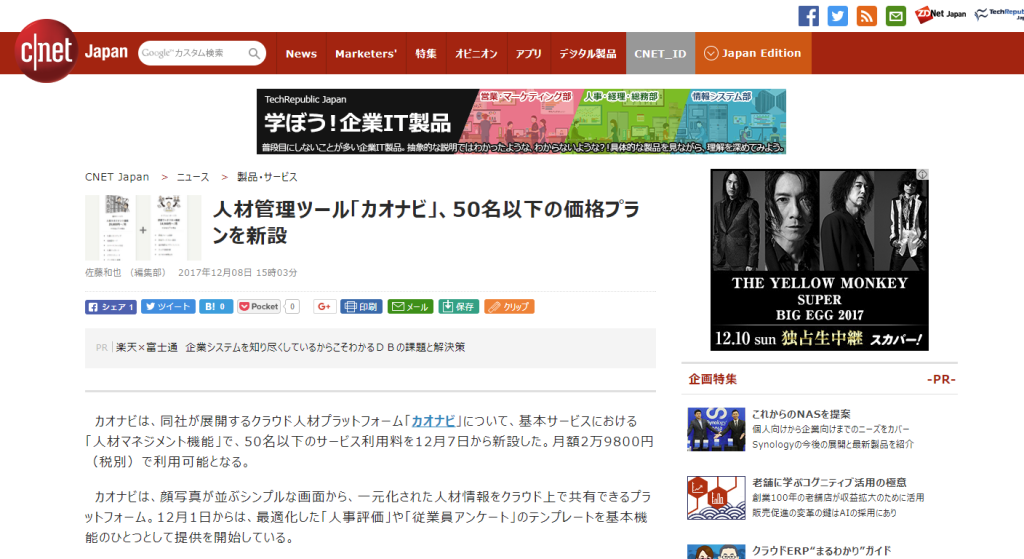Open the RSS feed icon
Image resolution: width=1024 pixels, height=559 pixels.
pyautogui.click(x=867, y=16)
